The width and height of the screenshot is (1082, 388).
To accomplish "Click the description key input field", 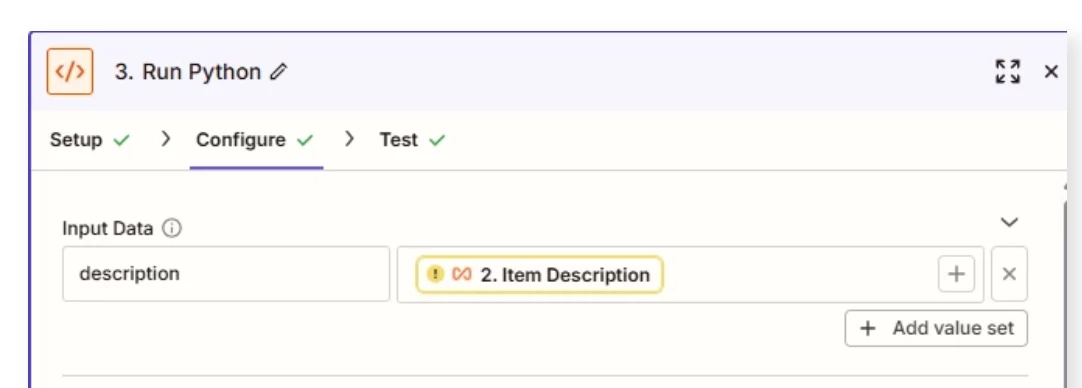I will pos(226,274).
